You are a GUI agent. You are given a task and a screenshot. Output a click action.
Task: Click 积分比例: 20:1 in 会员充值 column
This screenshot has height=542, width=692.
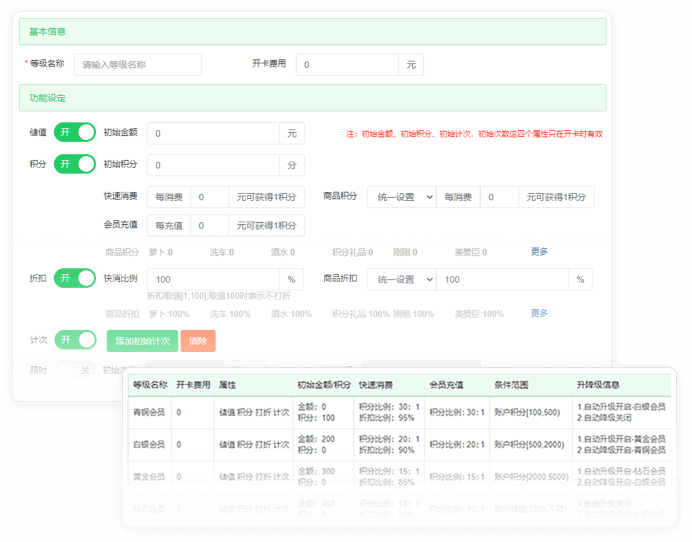[x=457, y=444]
